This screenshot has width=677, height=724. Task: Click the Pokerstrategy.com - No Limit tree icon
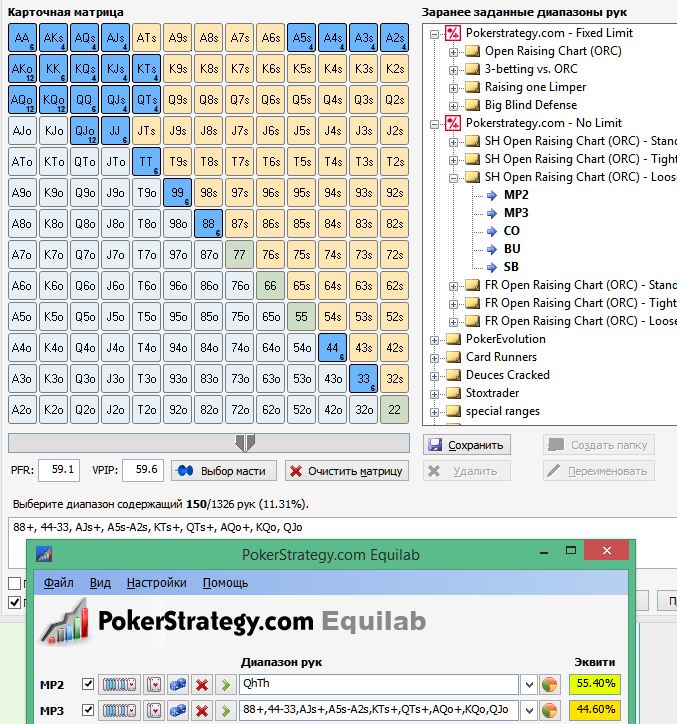[453, 123]
